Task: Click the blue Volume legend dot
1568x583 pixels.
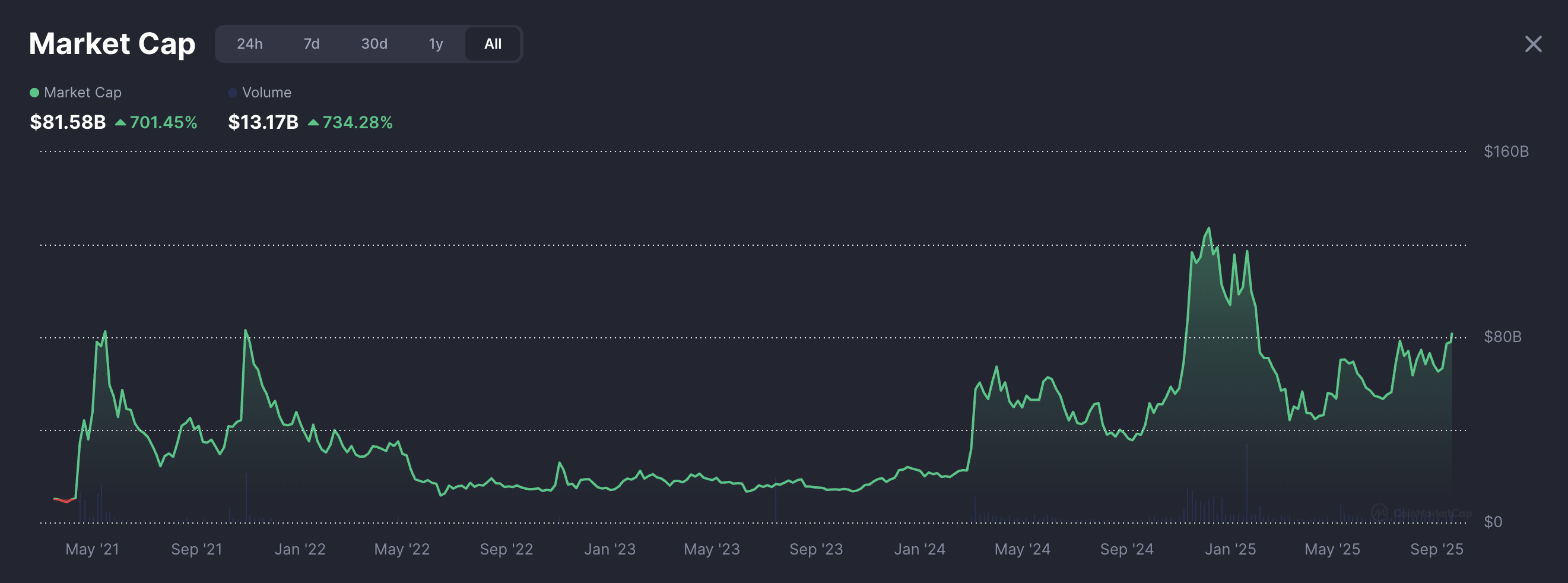Action: (232, 92)
